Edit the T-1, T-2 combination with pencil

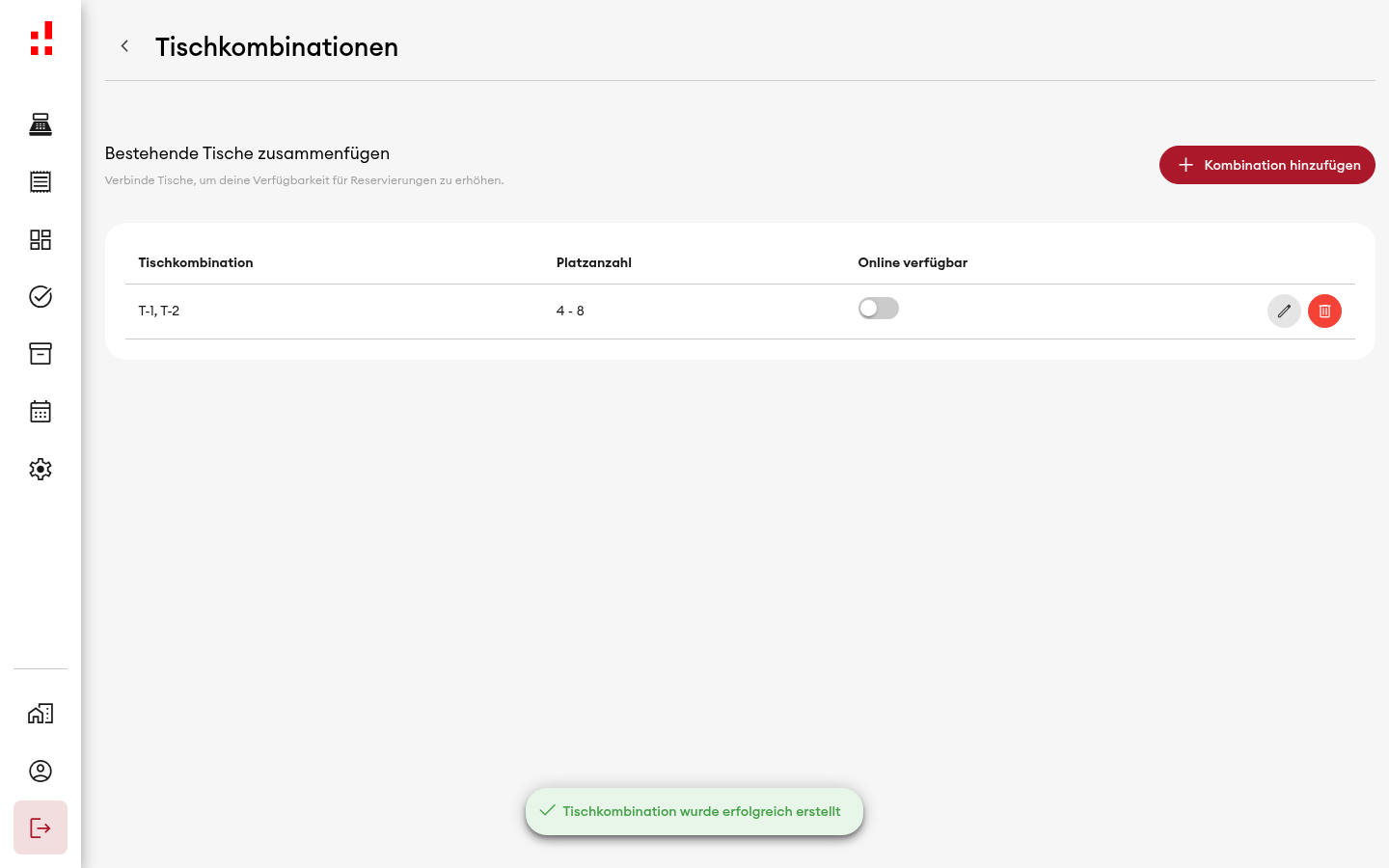click(1284, 311)
